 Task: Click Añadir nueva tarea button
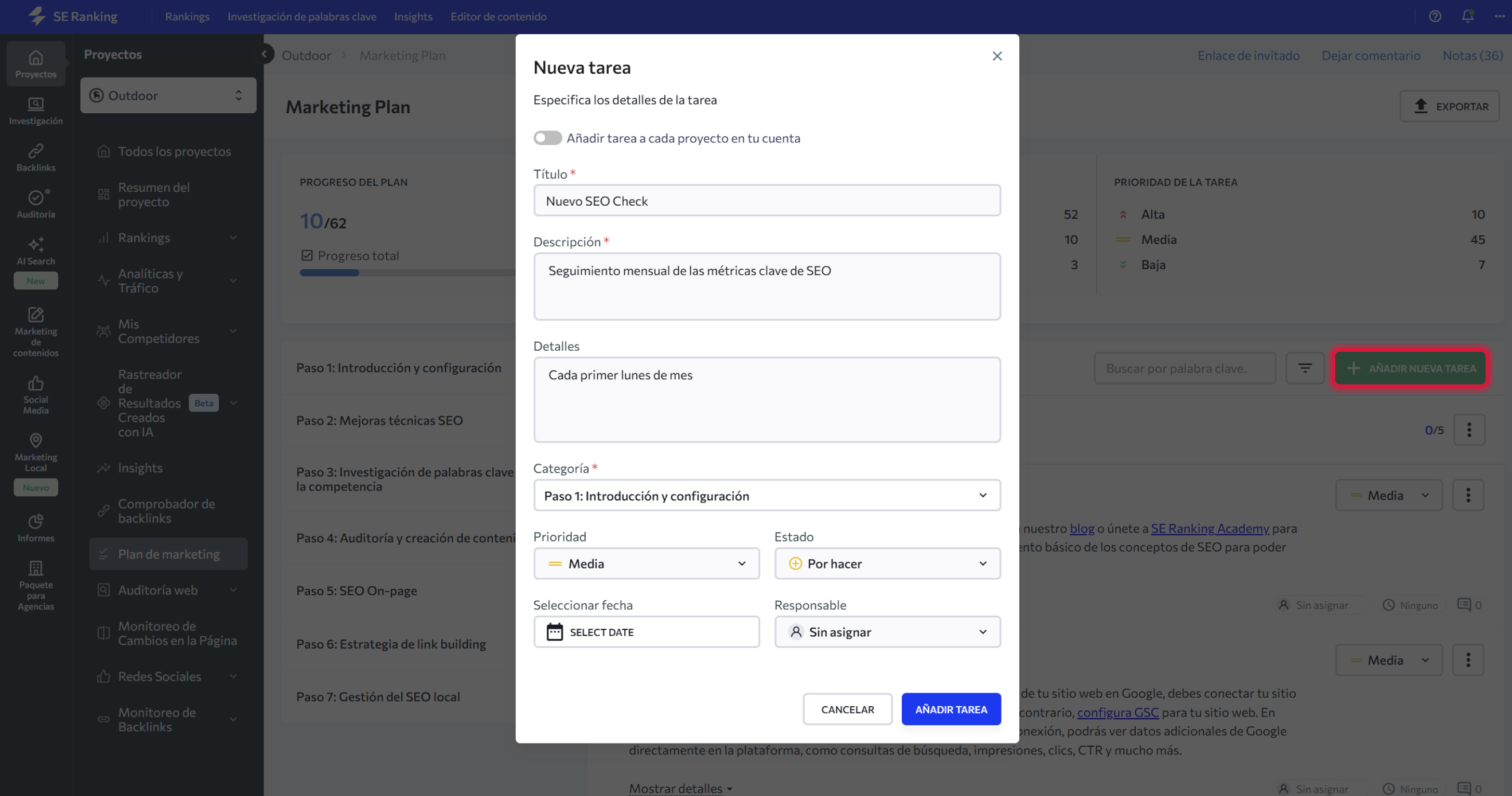[x=1410, y=368]
